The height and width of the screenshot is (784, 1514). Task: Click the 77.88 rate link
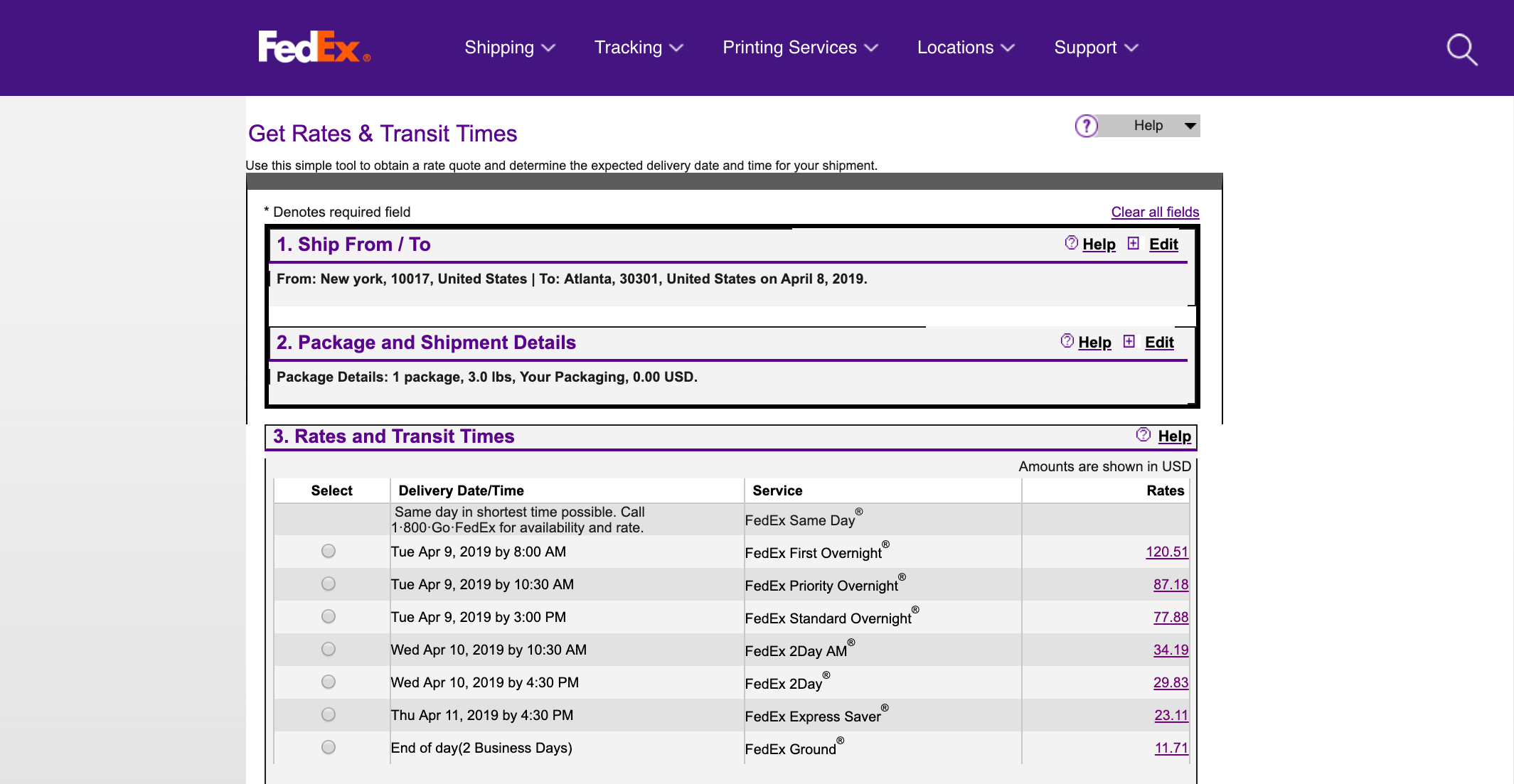click(x=1171, y=617)
